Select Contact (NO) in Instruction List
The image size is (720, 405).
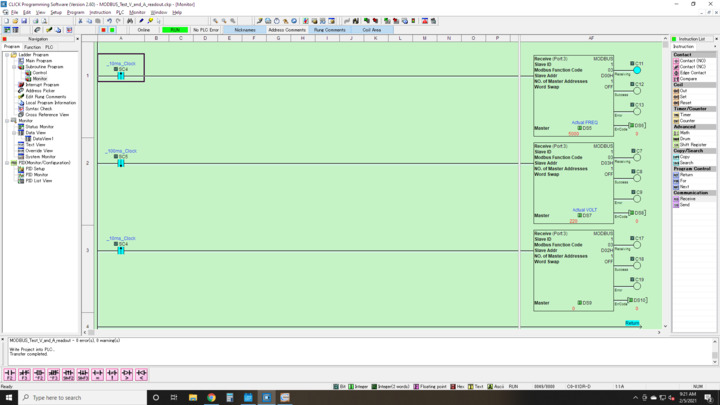click(x=692, y=61)
